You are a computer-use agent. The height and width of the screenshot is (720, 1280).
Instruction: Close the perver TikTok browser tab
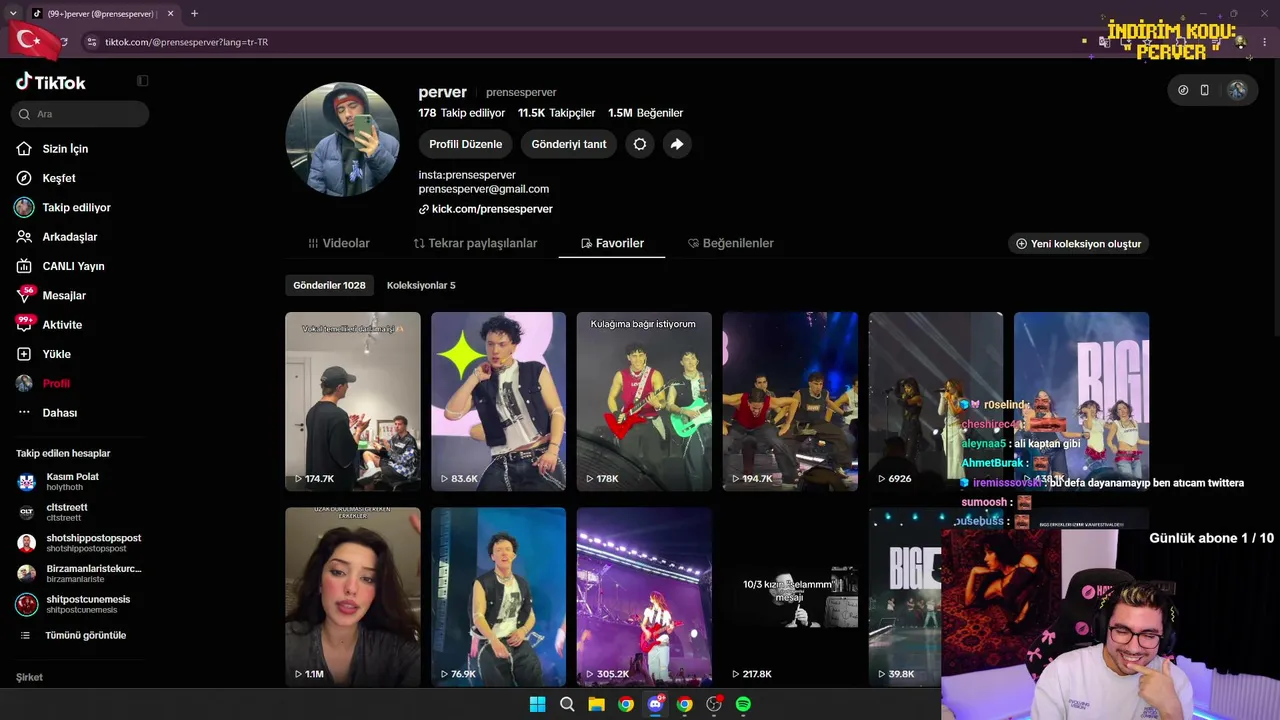coord(171,14)
